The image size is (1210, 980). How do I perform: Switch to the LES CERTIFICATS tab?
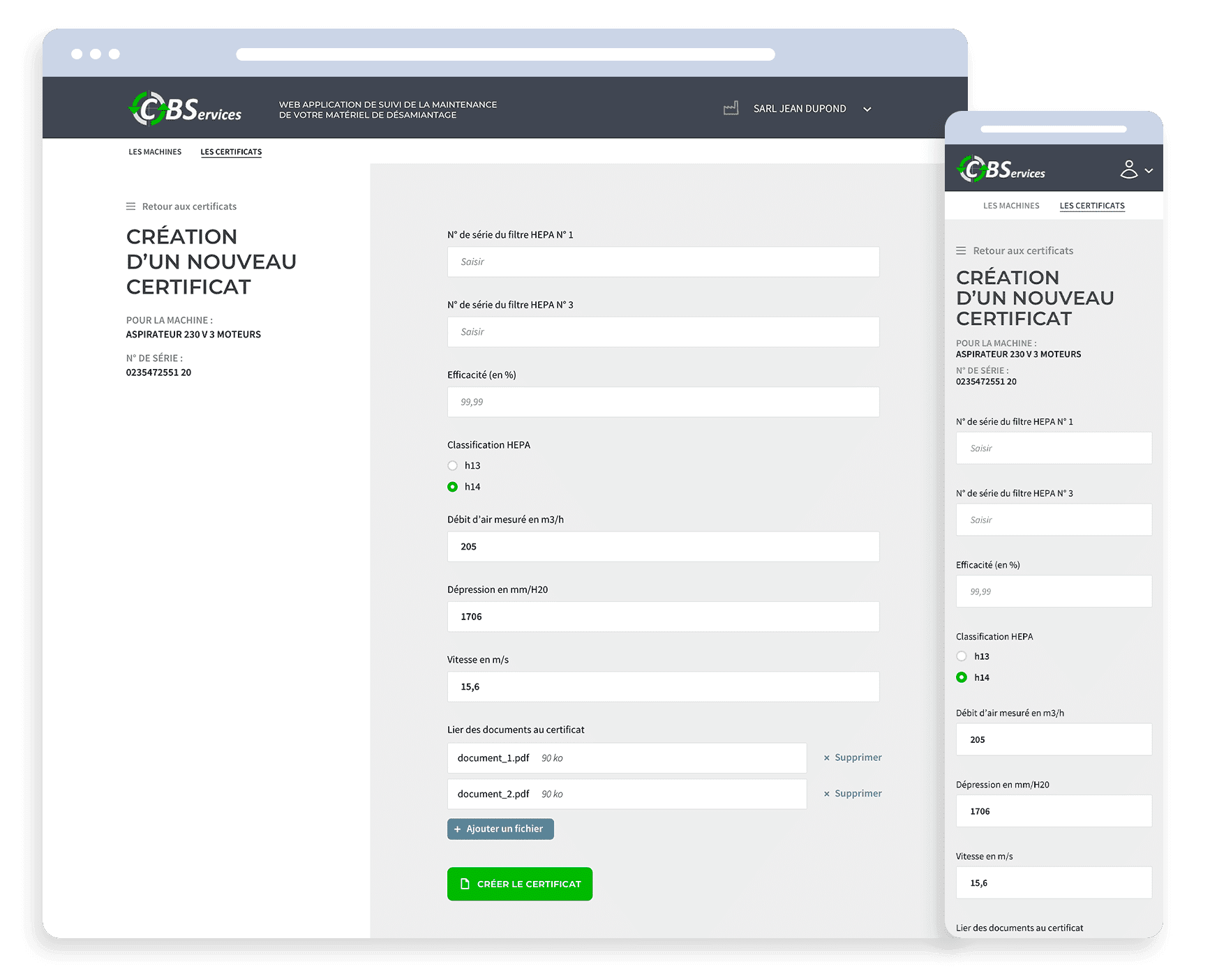click(x=231, y=151)
